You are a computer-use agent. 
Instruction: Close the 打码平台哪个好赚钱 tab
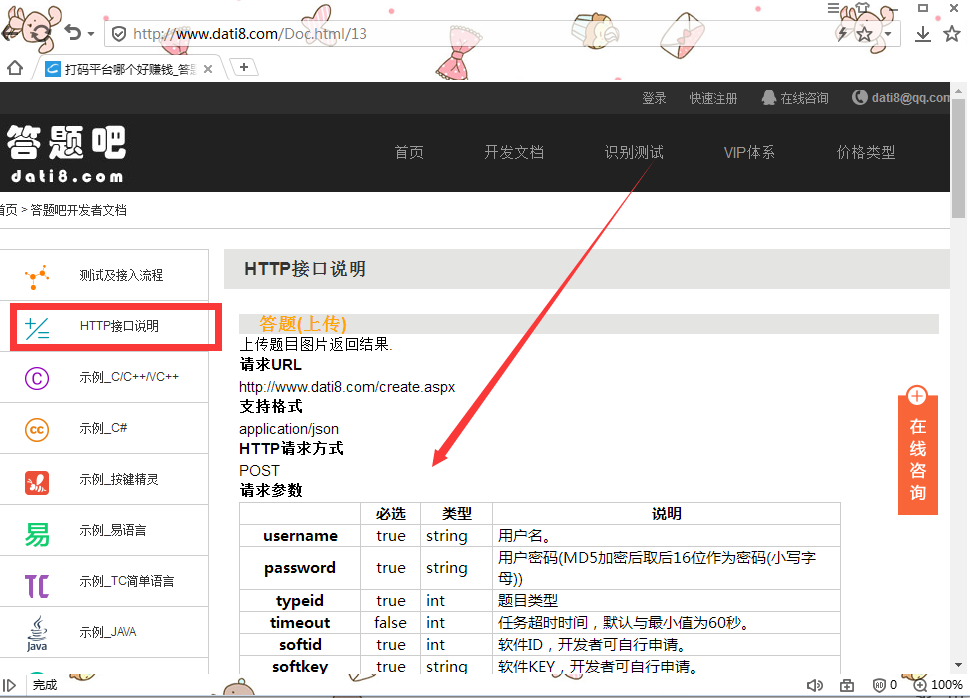[208, 69]
